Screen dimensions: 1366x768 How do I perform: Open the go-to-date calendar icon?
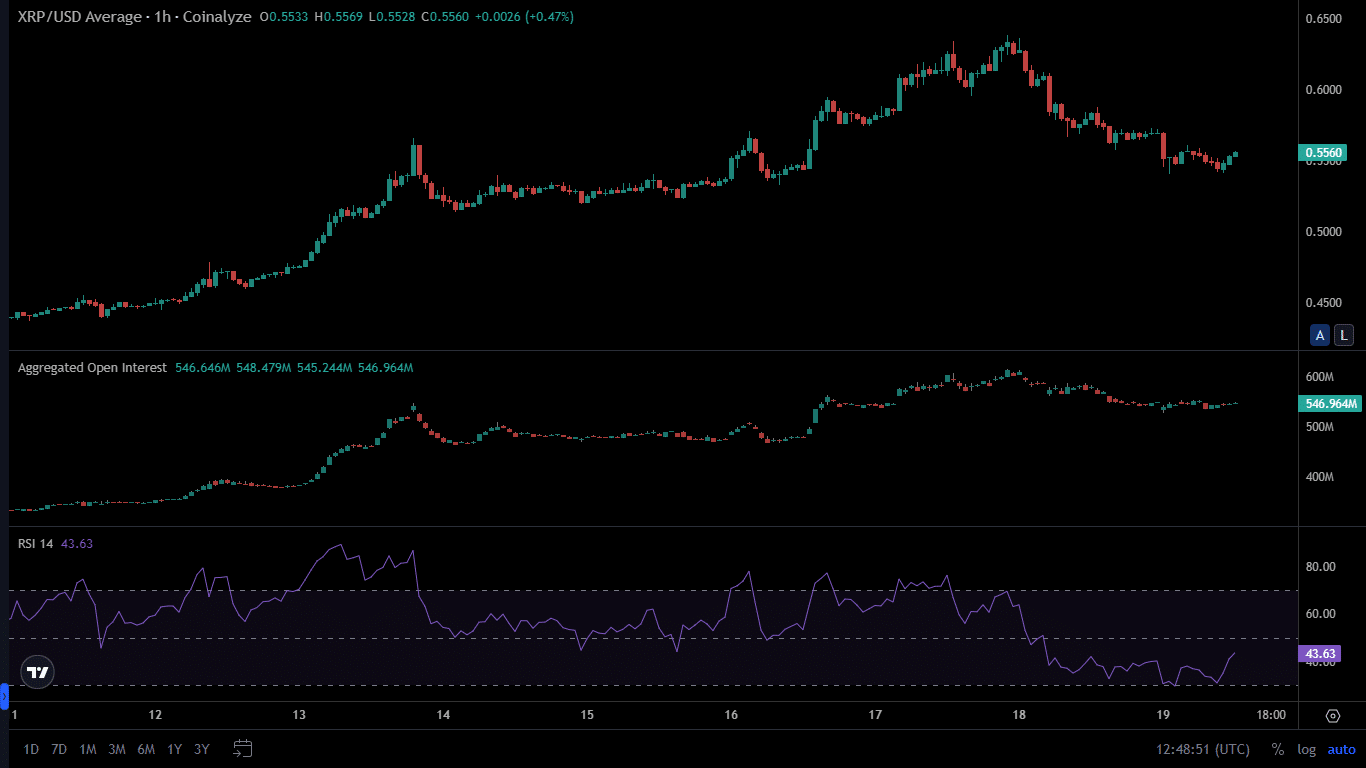(242, 748)
